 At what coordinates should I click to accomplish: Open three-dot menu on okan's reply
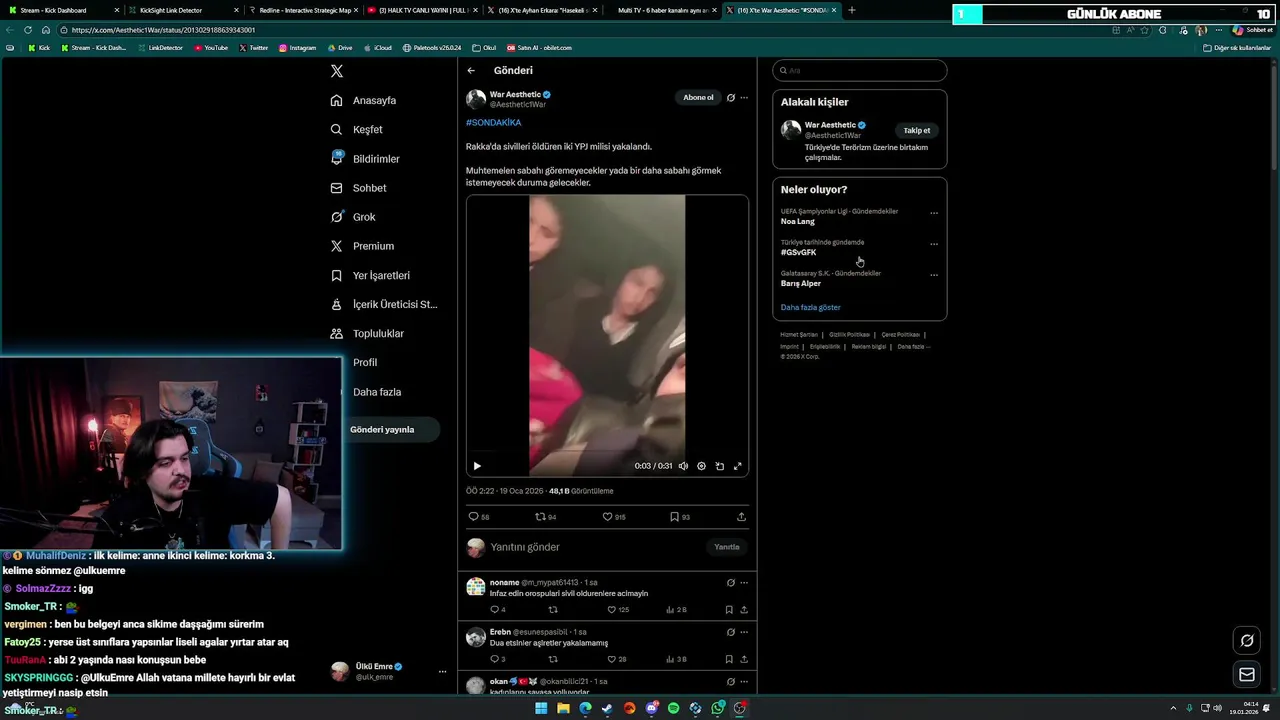744,682
